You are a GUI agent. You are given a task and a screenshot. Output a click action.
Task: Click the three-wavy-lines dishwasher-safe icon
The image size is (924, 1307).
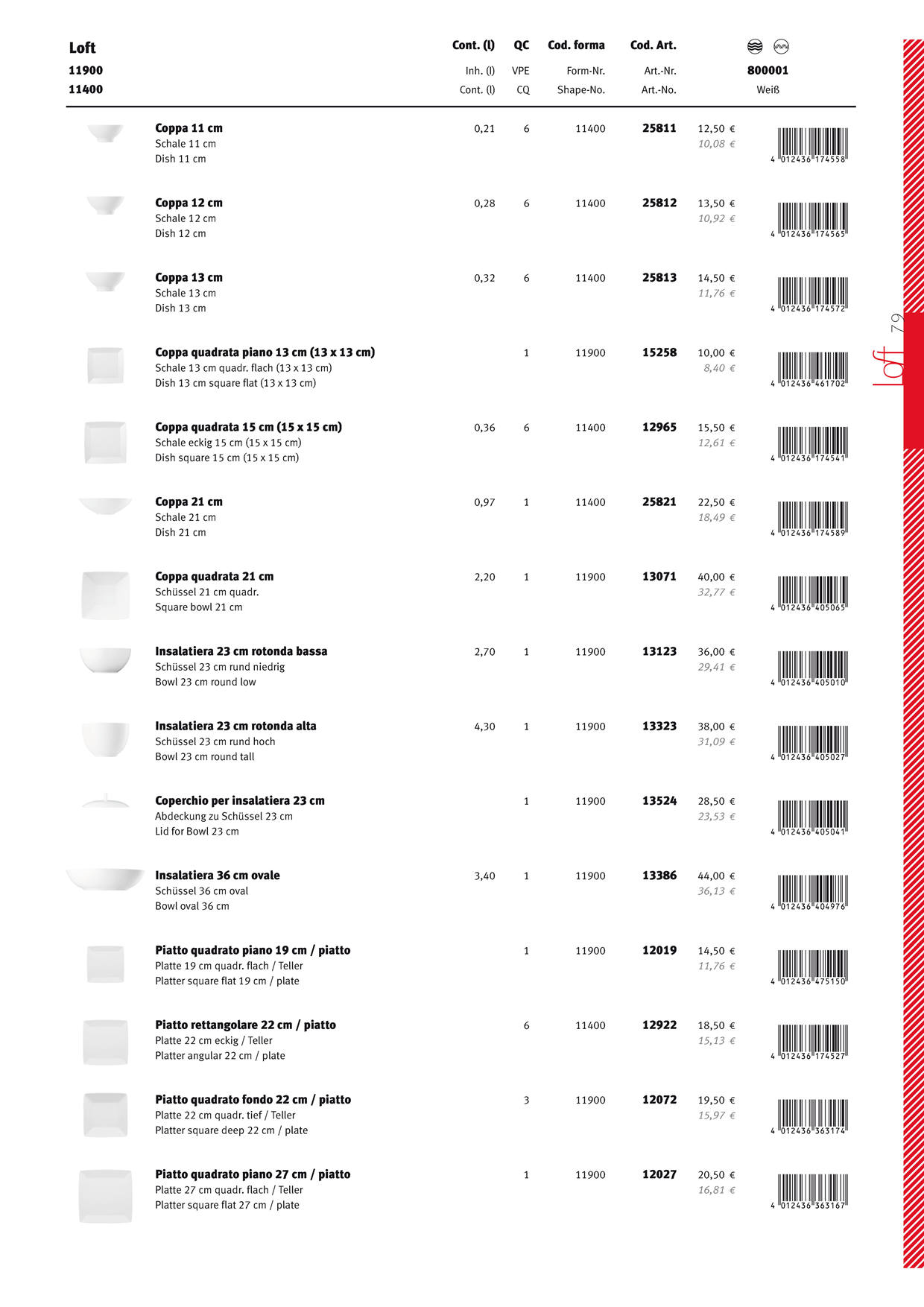click(x=755, y=47)
